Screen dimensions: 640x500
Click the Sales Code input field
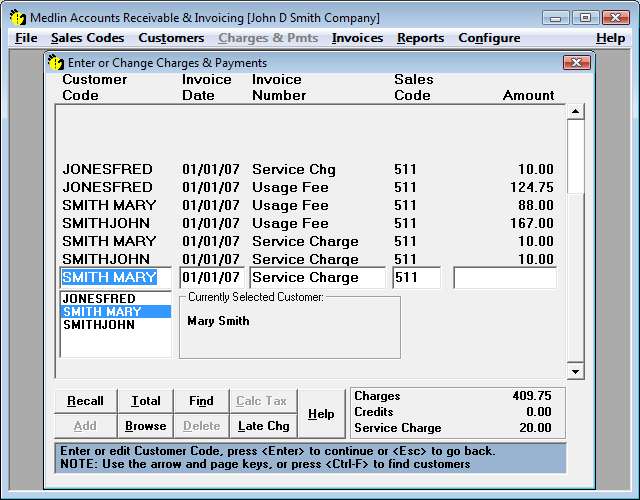[416, 278]
